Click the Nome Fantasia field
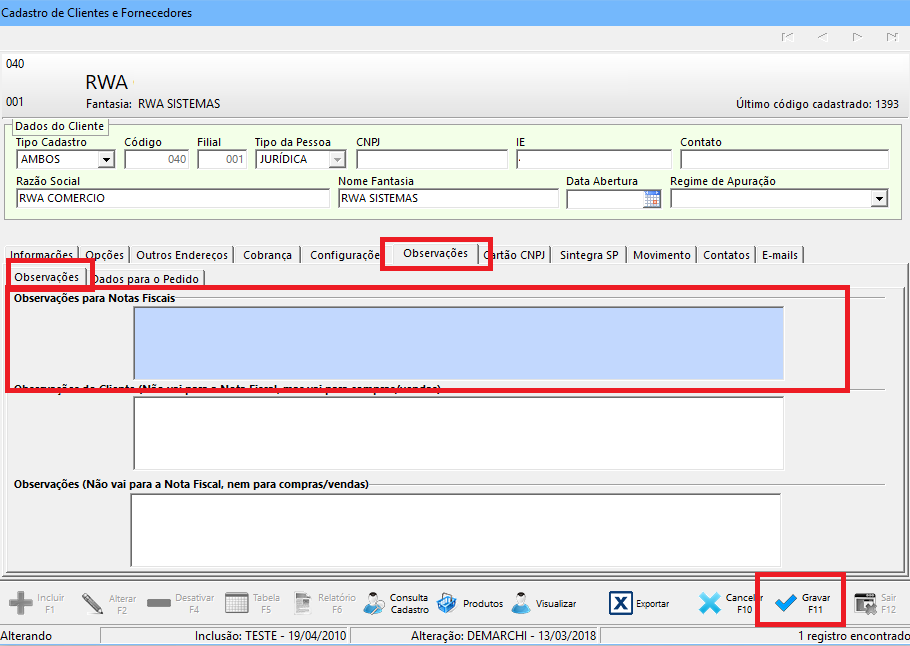 click(448, 199)
